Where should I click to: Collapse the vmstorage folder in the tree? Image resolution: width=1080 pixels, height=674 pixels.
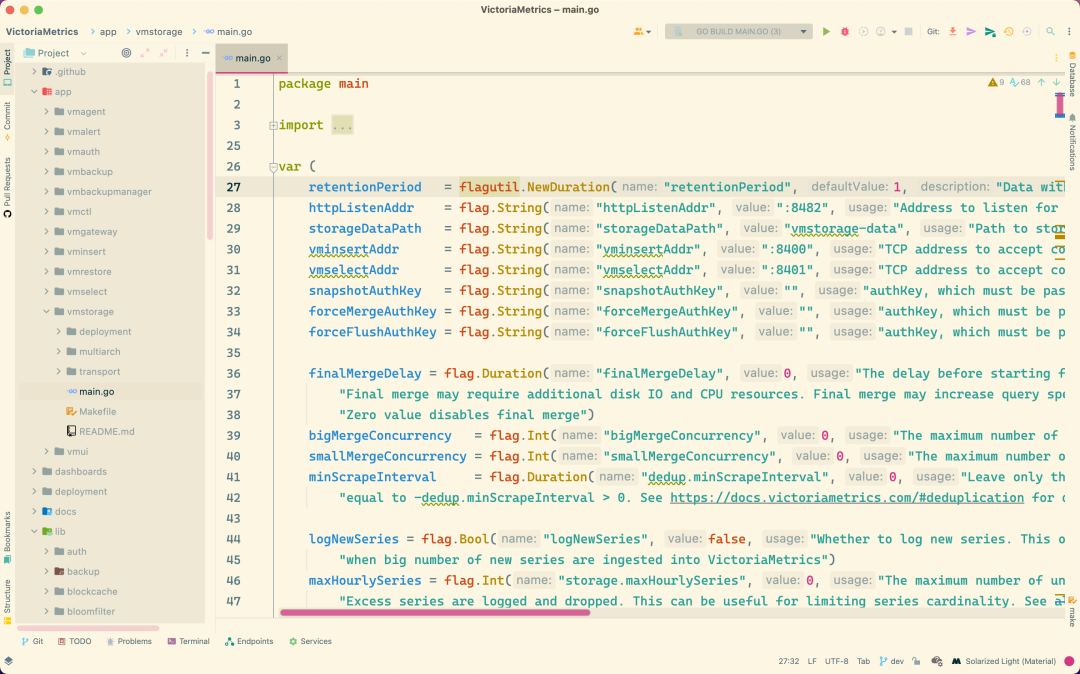tap(46, 312)
